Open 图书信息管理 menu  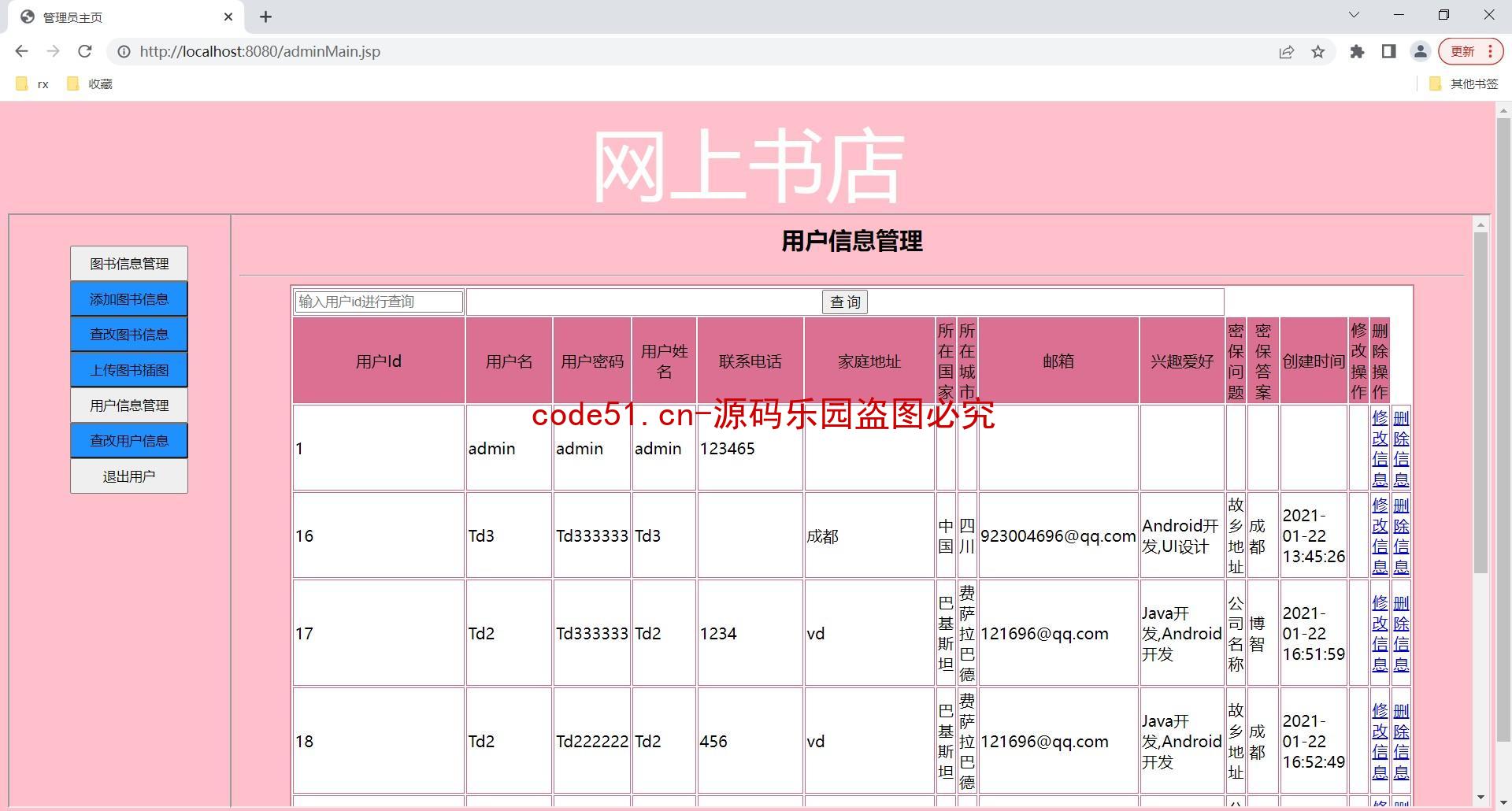pos(129,264)
